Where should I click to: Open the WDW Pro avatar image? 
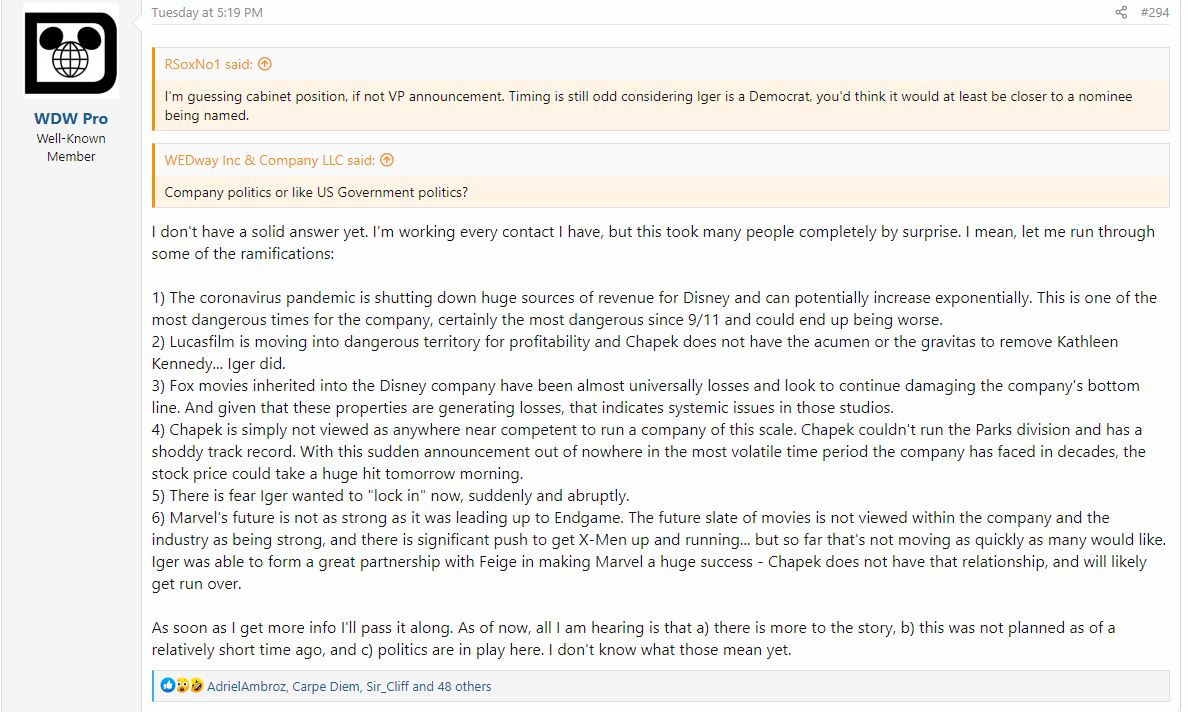[71, 53]
